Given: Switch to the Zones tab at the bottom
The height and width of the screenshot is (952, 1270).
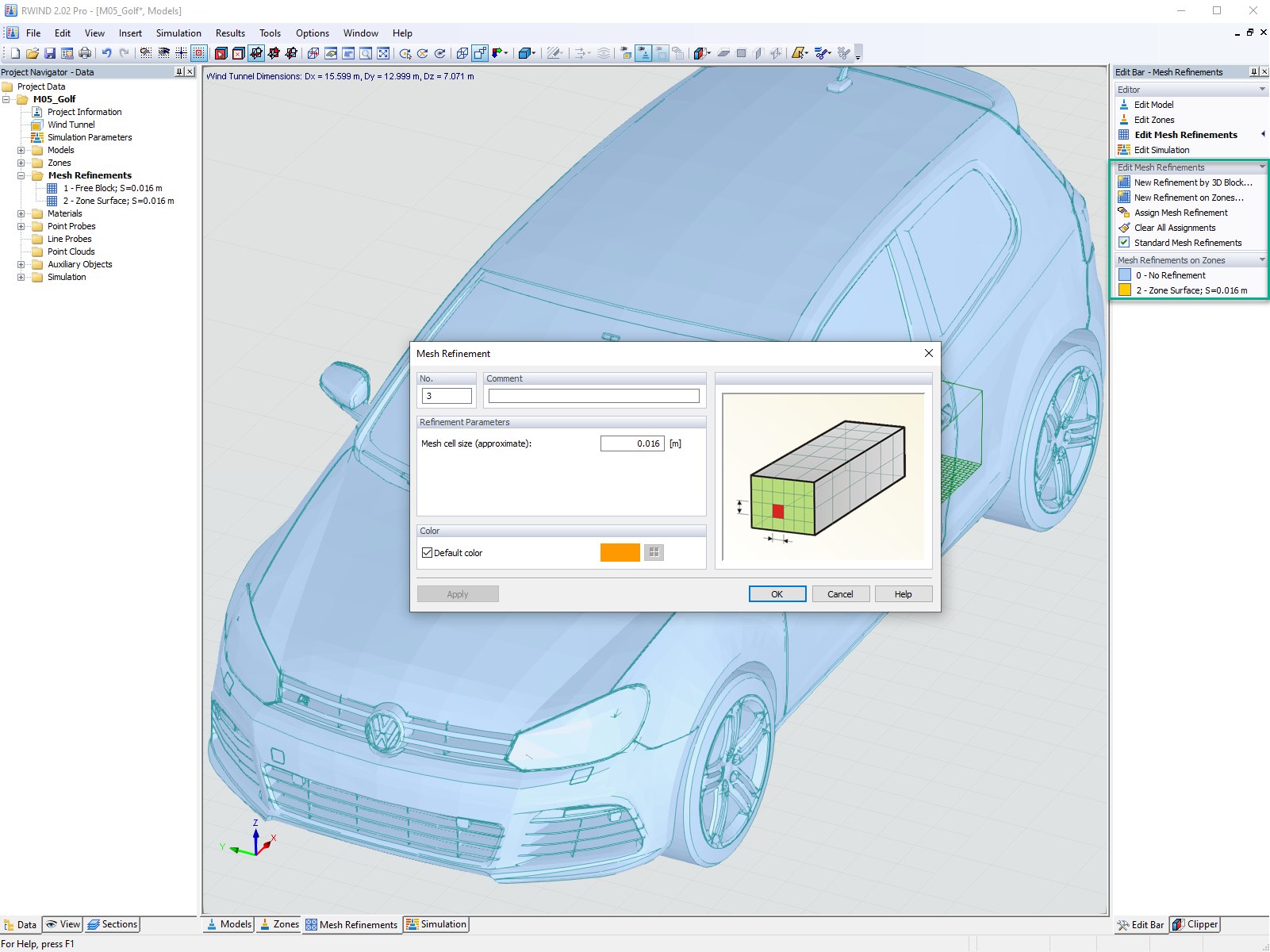Looking at the screenshot, I should click(x=278, y=924).
